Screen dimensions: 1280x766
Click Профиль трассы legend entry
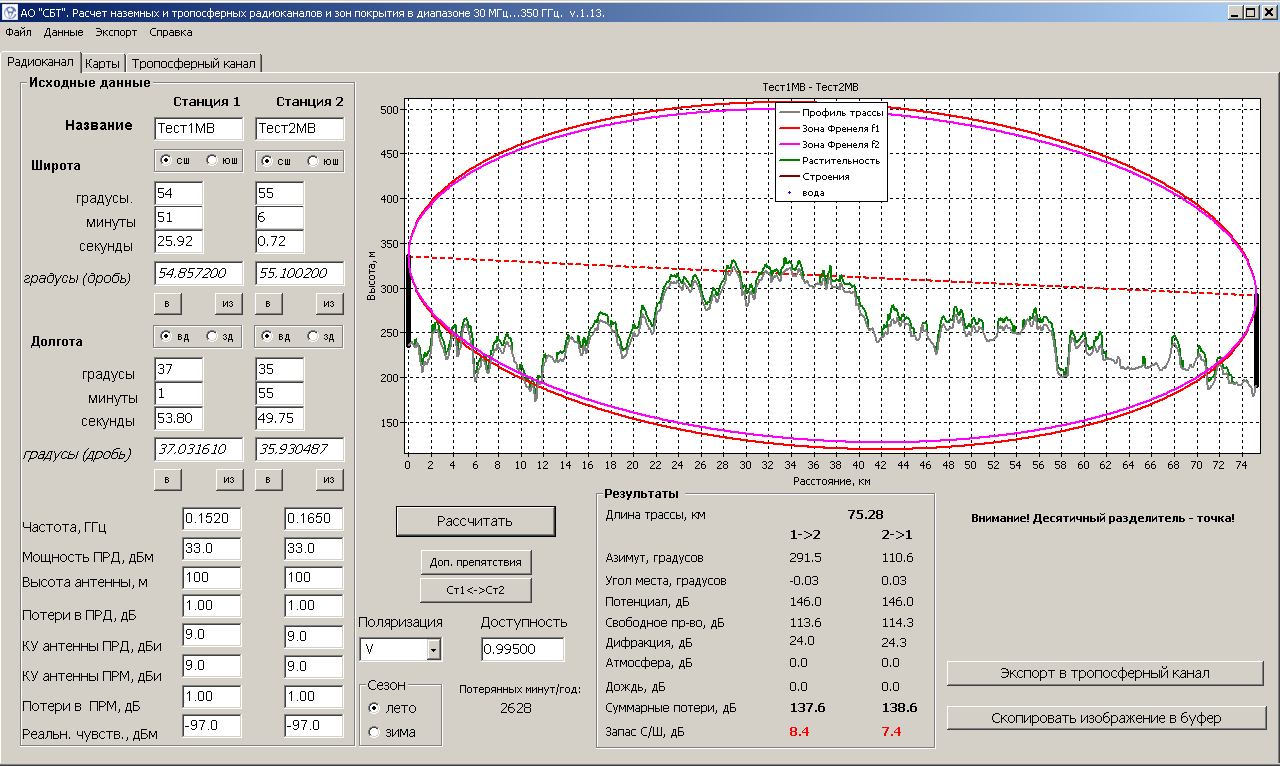pyautogui.click(x=832, y=113)
